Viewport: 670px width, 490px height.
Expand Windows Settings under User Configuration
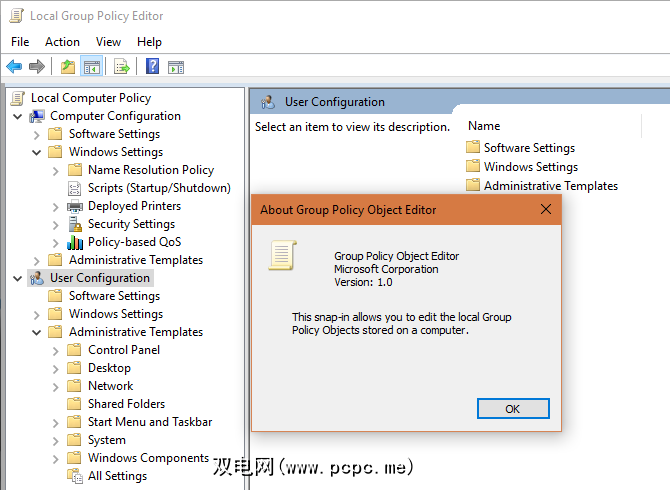click(37, 314)
